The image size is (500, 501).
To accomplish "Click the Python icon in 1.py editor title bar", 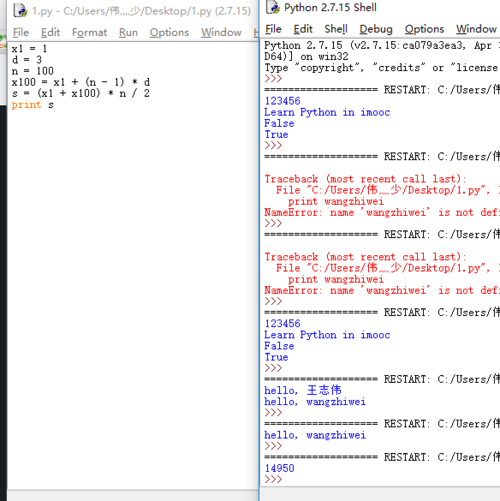I will (21, 11).
